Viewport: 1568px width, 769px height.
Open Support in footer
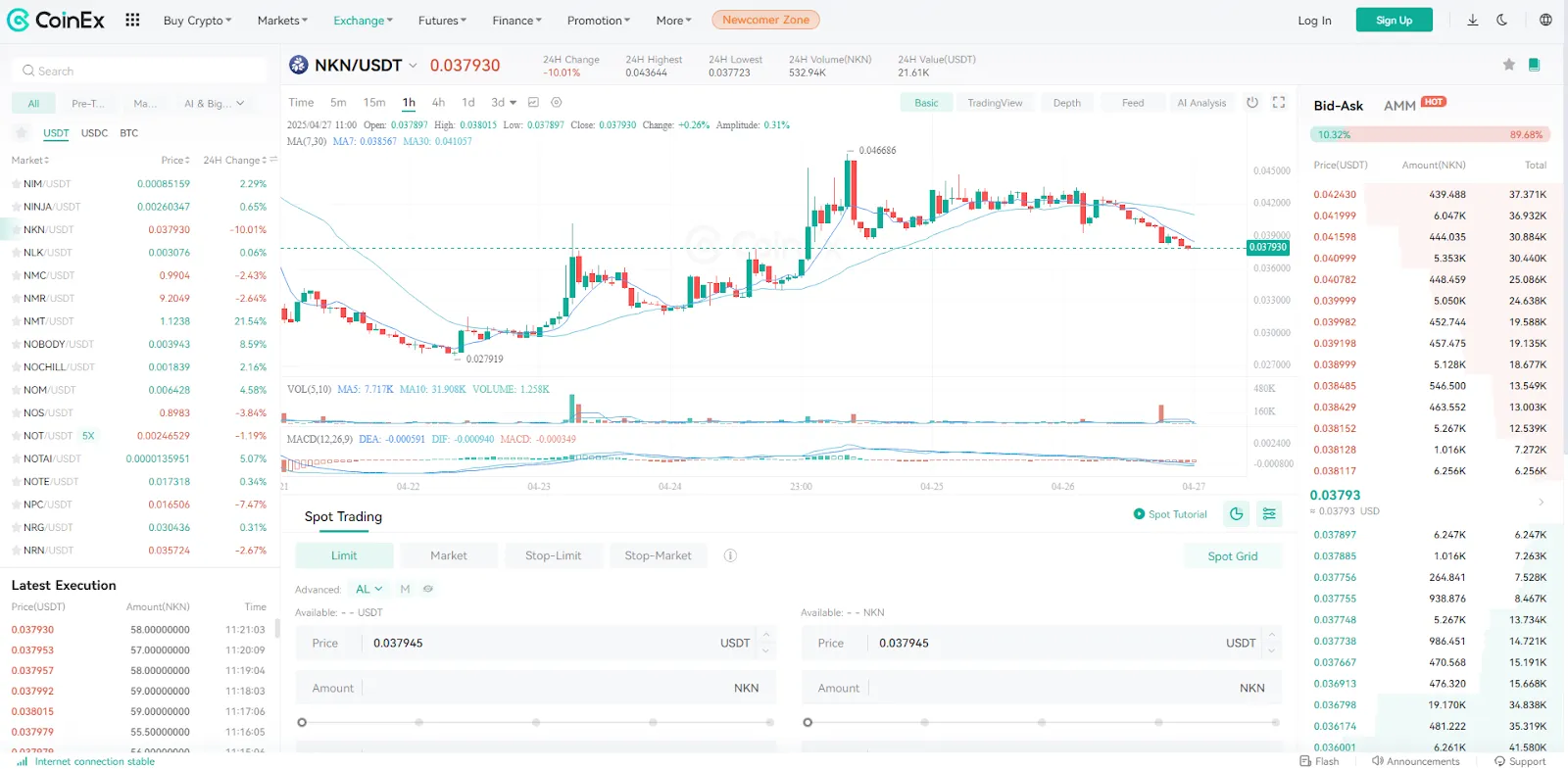tap(1520, 761)
